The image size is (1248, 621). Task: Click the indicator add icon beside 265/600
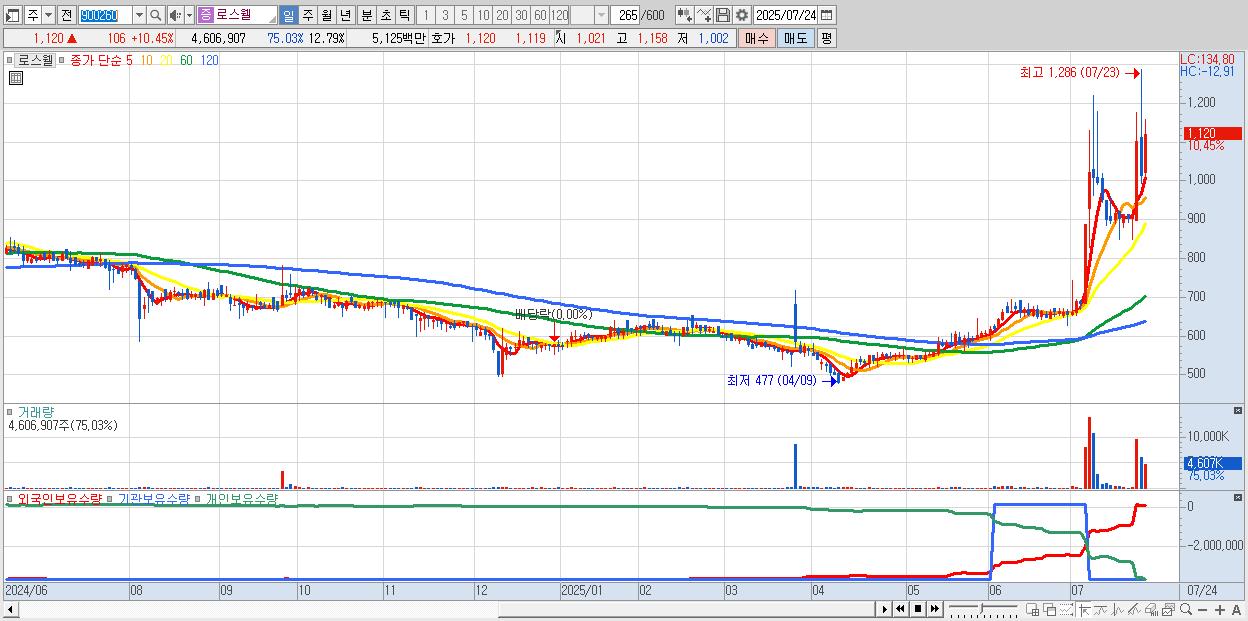click(x=684, y=15)
